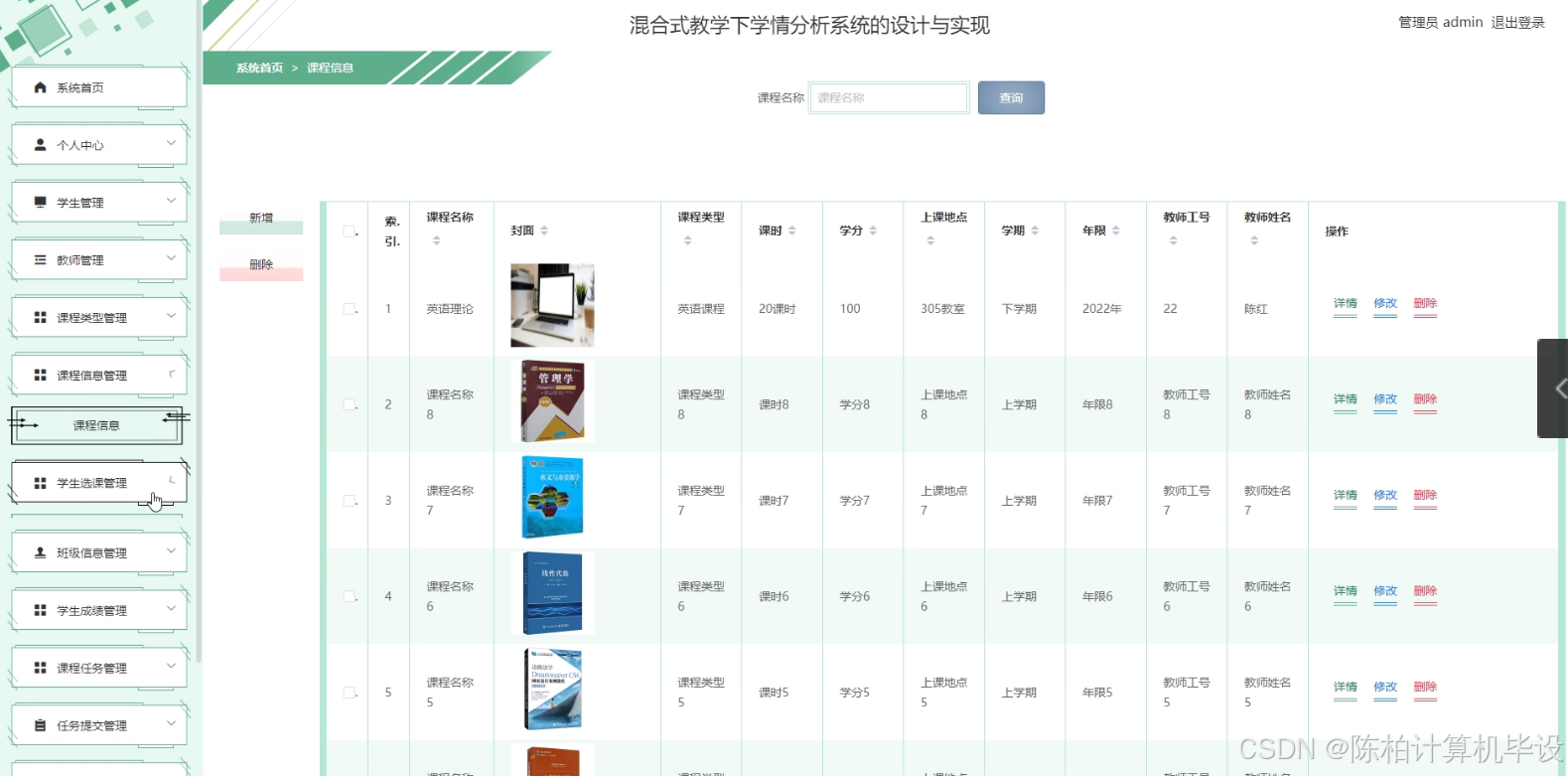Click 删除 for 英语理论 row
This screenshot has height=776, width=1568.
tap(1425, 304)
